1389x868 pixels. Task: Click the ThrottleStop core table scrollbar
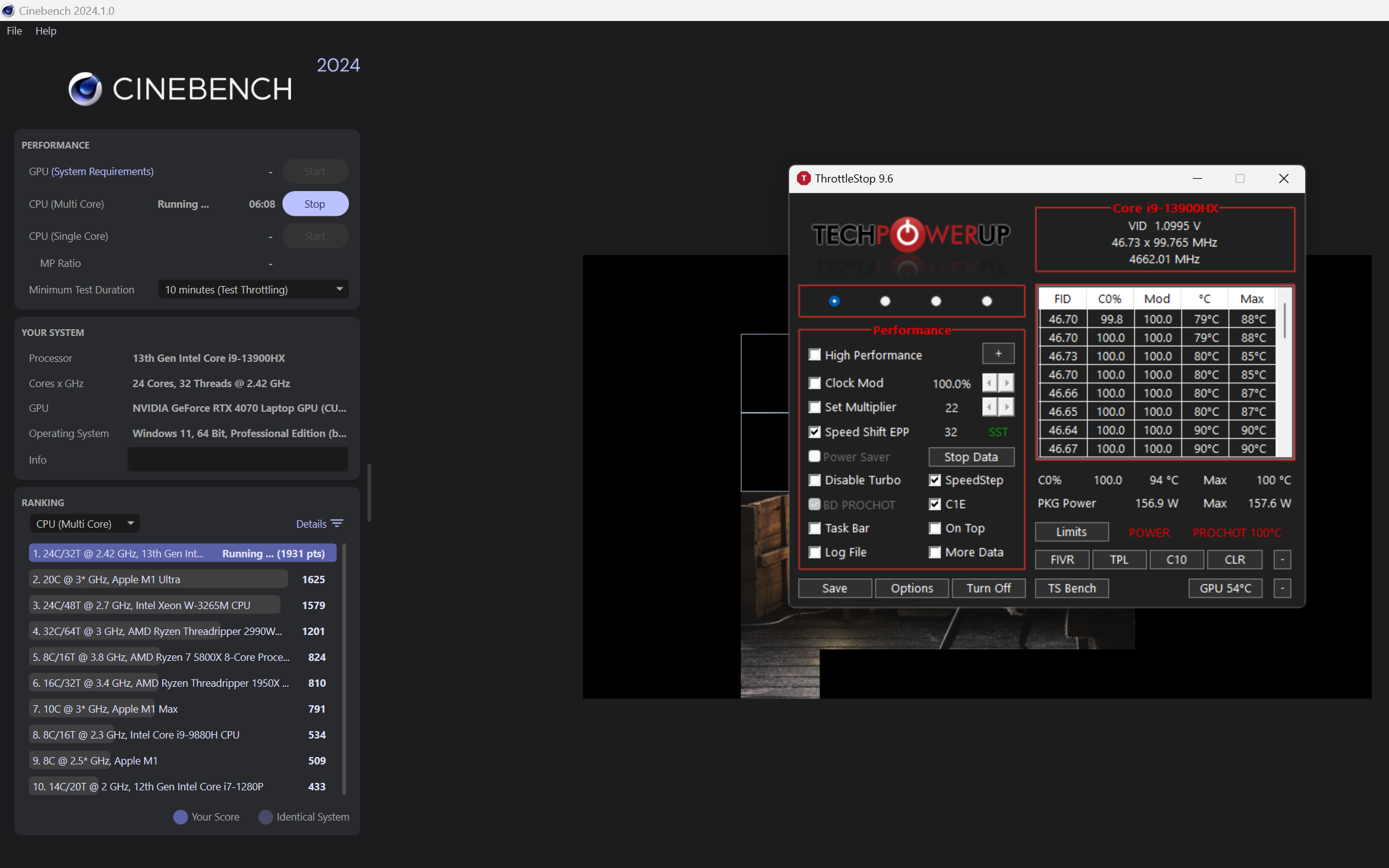[x=1284, y=321]
